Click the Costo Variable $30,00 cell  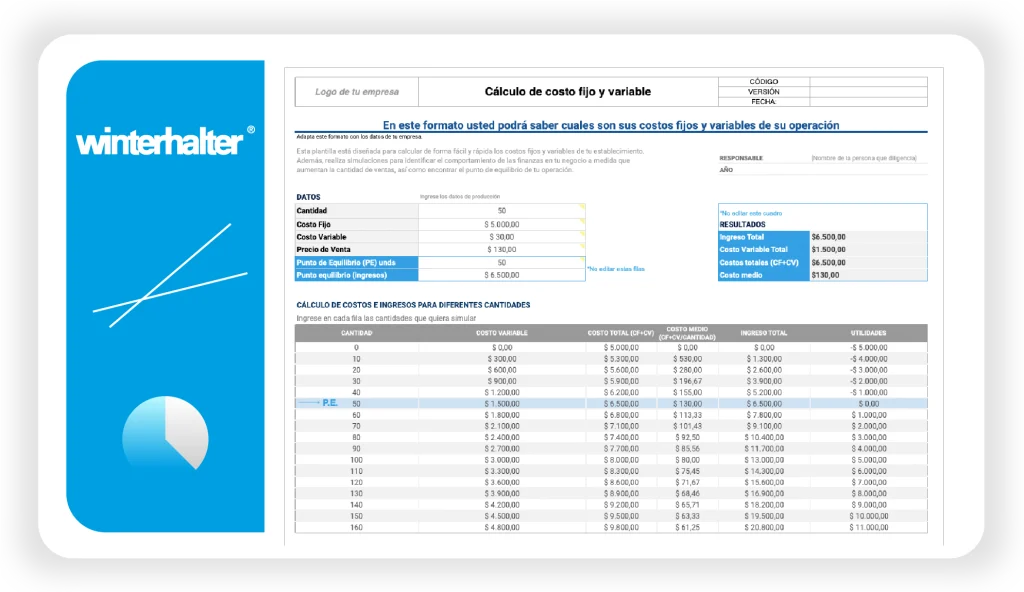pos(502,237)
